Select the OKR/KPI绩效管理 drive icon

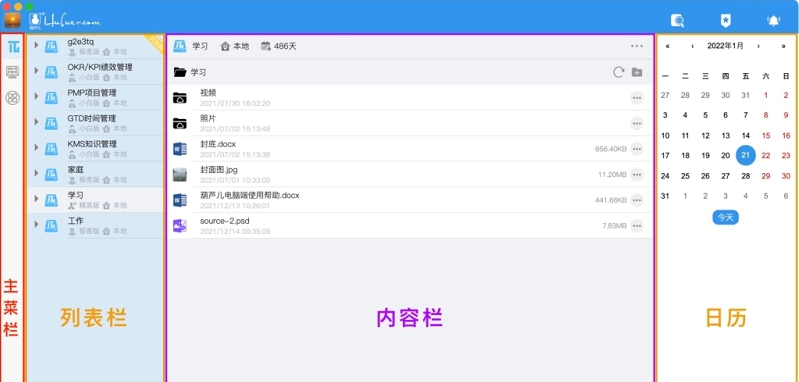click(51, 72)
